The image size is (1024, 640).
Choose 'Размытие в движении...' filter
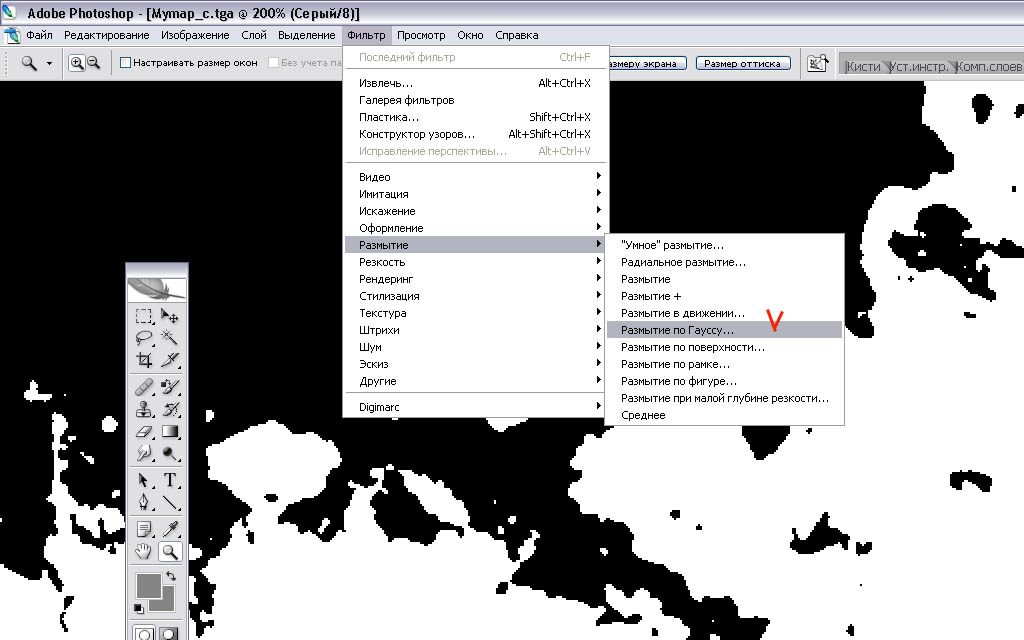(724, 313)
